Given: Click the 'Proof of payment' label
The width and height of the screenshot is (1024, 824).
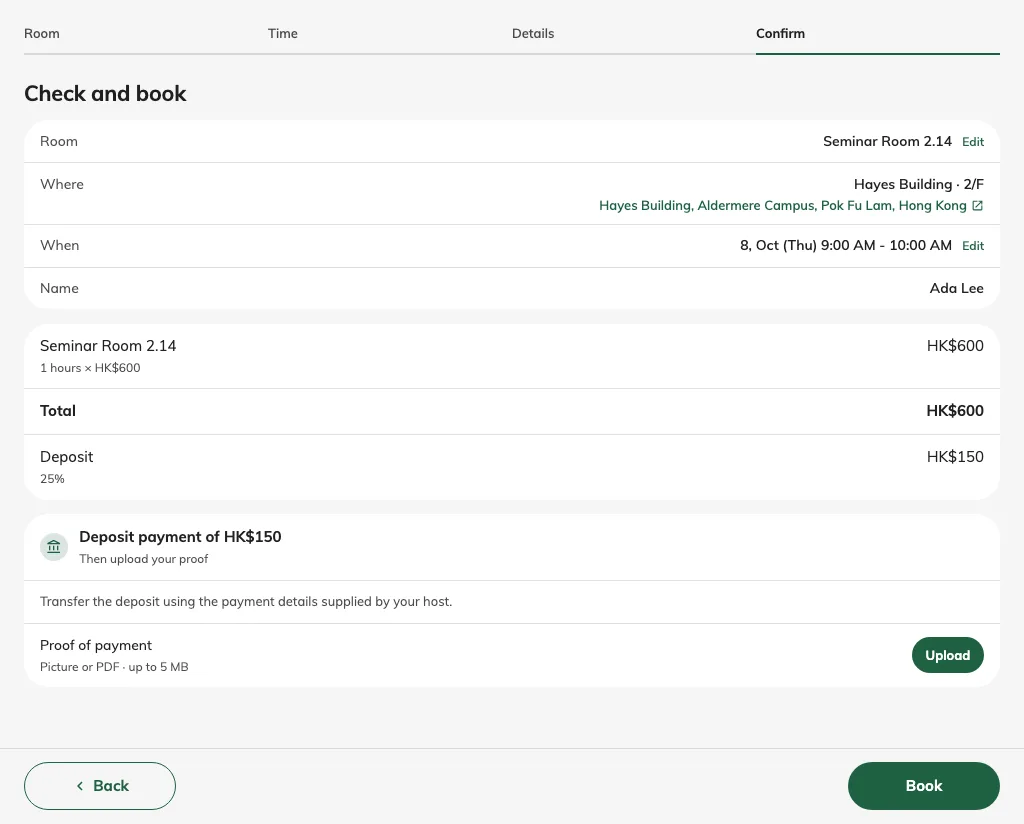Looking at the screenshot, I should click(x=96, y=645).
